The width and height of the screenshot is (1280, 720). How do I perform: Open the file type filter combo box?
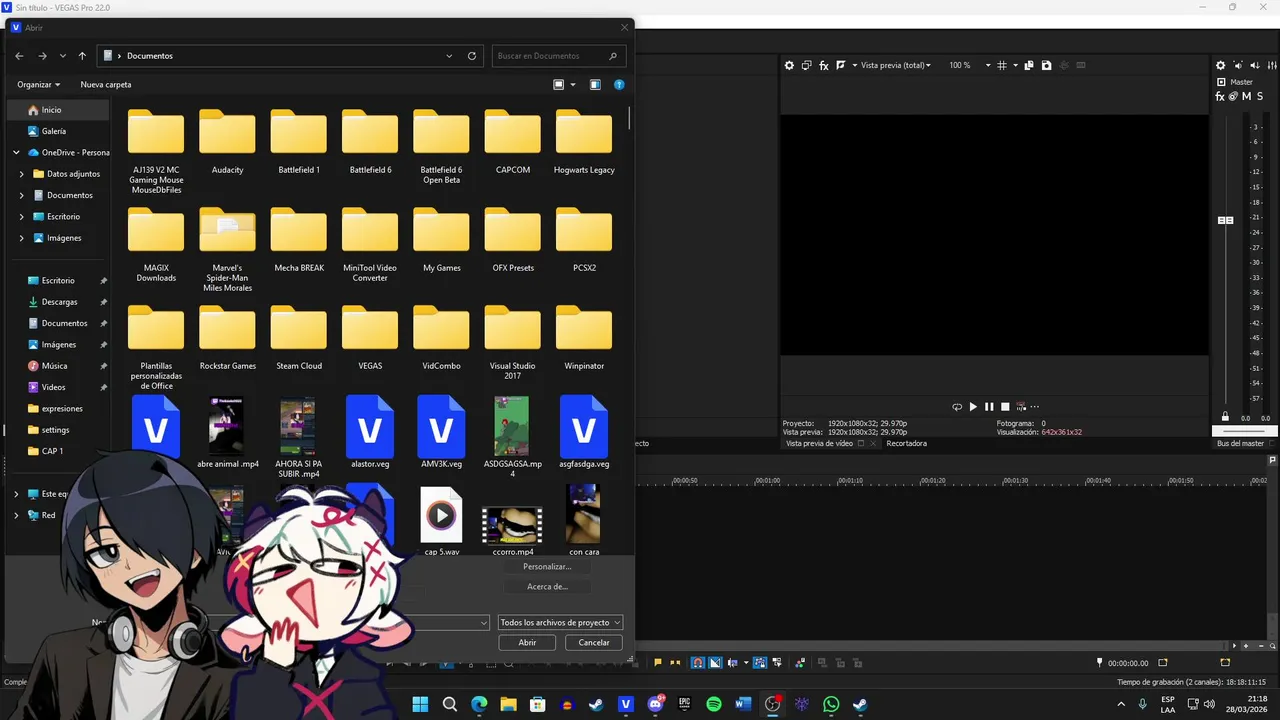click(560, 622)
